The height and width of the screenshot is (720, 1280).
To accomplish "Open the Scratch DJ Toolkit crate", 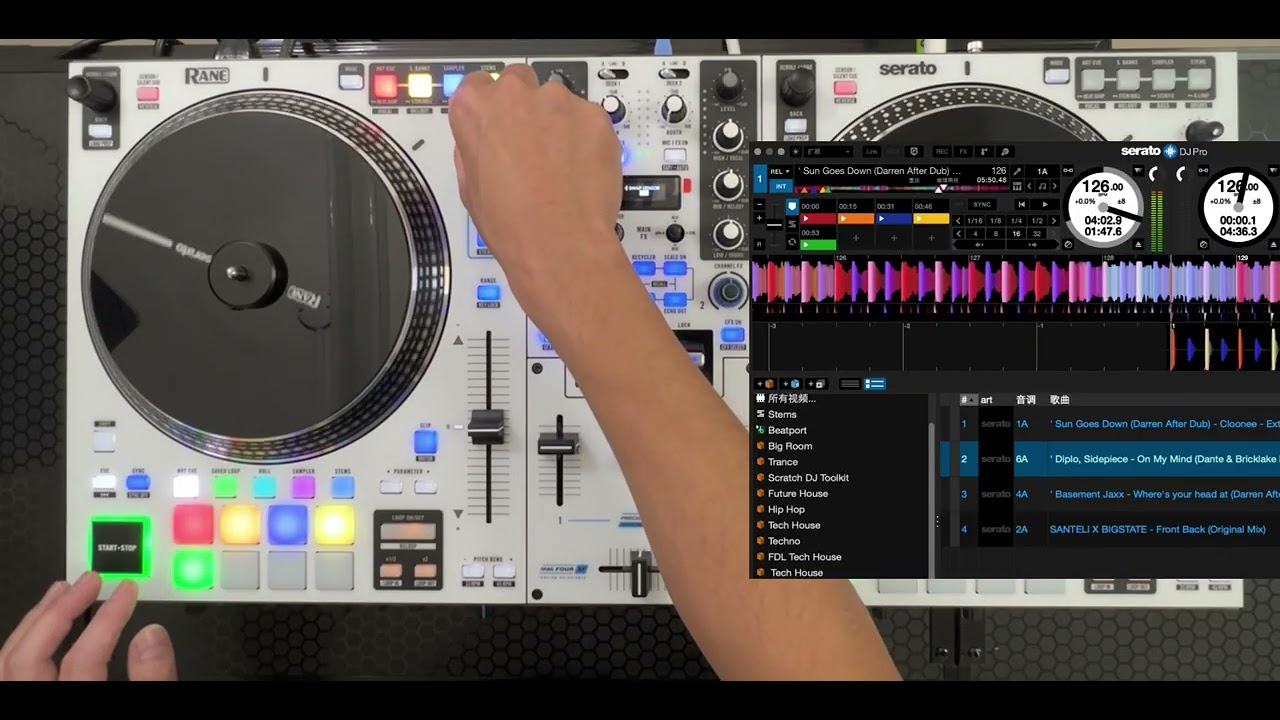I will (808, 478).
